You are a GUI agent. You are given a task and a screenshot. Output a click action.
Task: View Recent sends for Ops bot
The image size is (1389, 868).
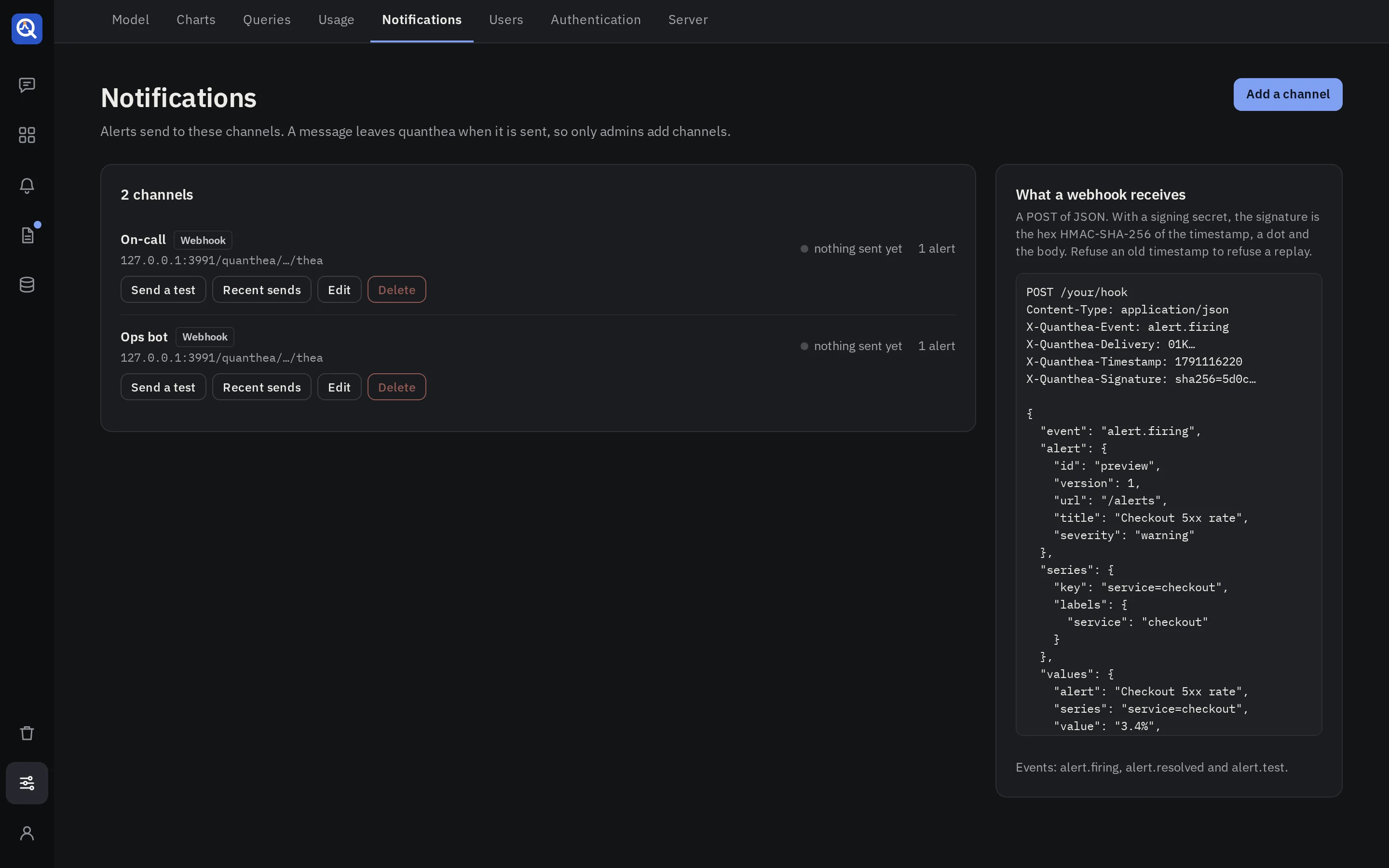click(262, 387)
